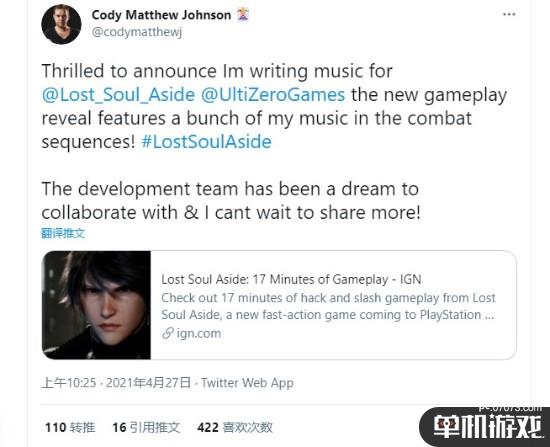This screenshot has height=447, width=550.
Task: Open the @codymatthewj handle
Action: pyautogui.click(x=137, y=32)
